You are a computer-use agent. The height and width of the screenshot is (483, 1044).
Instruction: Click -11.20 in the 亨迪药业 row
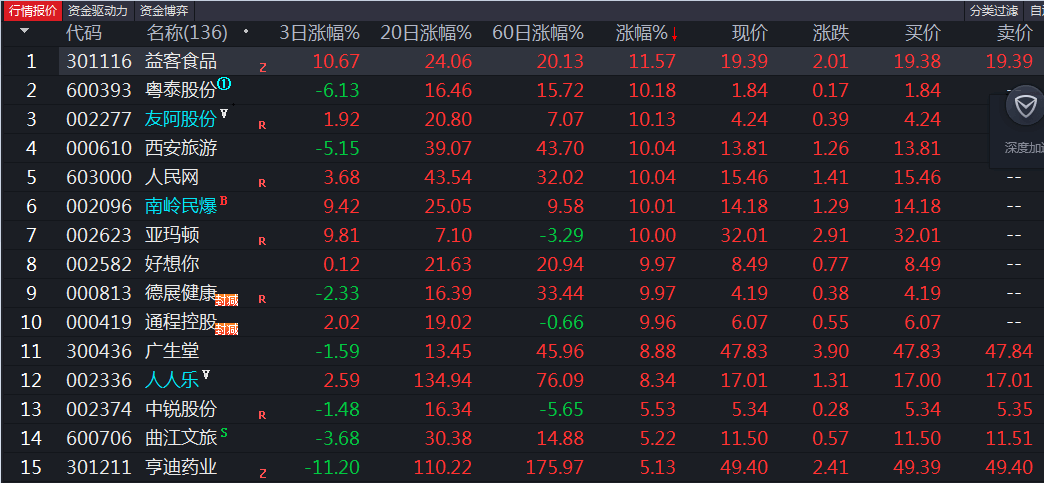332,466
